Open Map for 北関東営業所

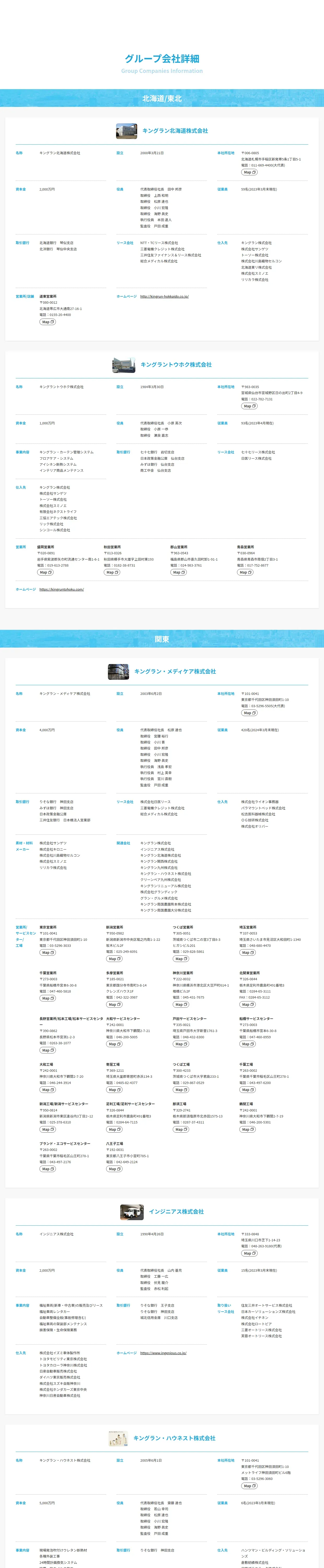click(247, 1004)
